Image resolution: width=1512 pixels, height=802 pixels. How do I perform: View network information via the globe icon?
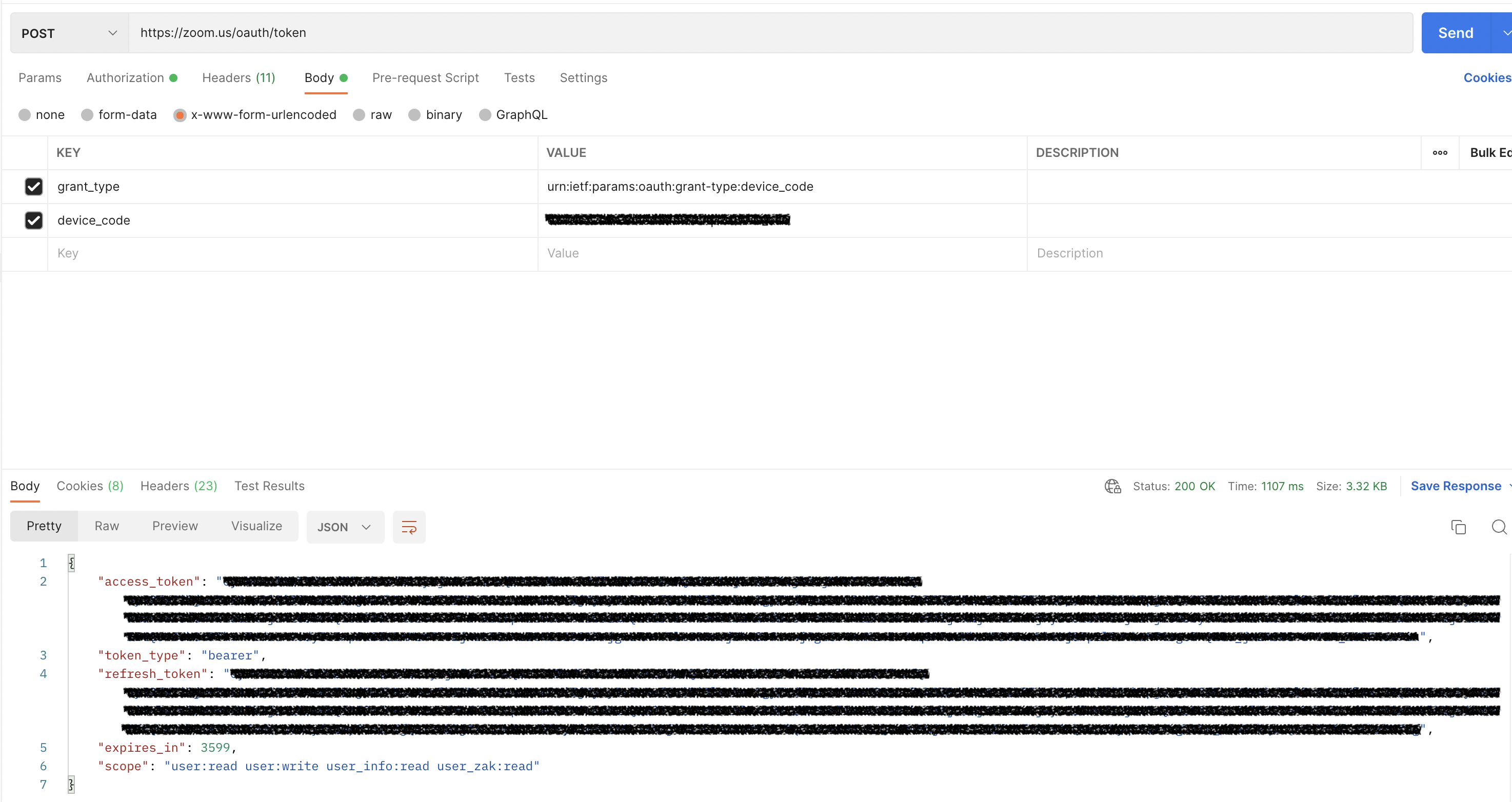click(1111, 486)
